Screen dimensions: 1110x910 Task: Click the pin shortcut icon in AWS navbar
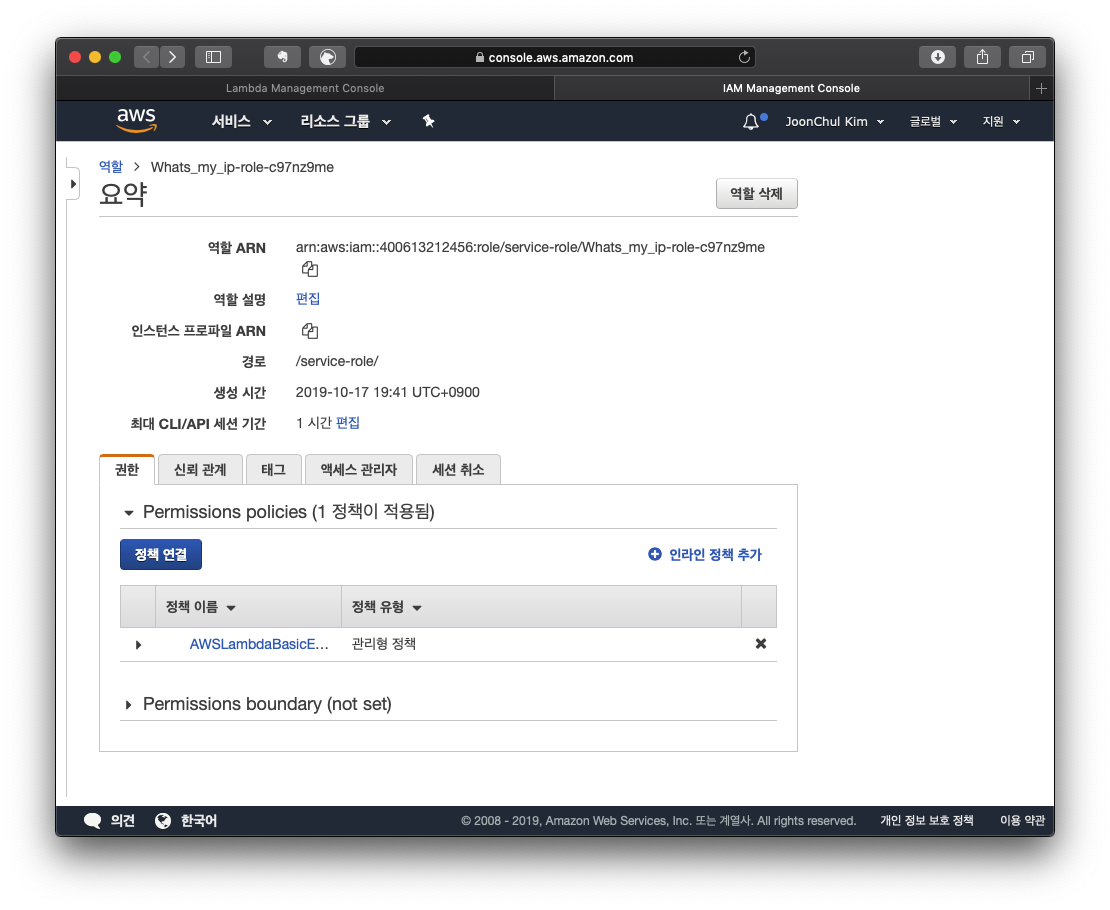[428, 121]
